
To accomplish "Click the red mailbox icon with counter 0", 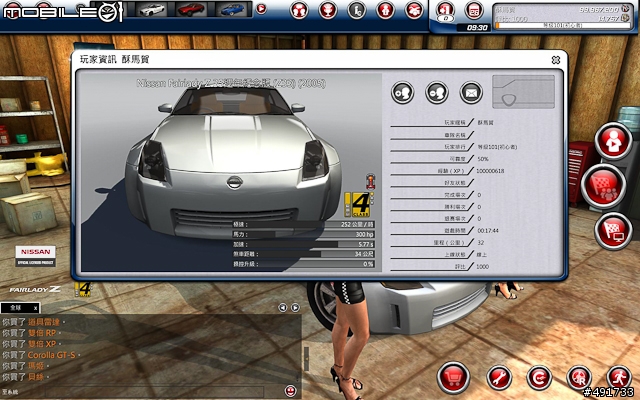I will point(445,10).
